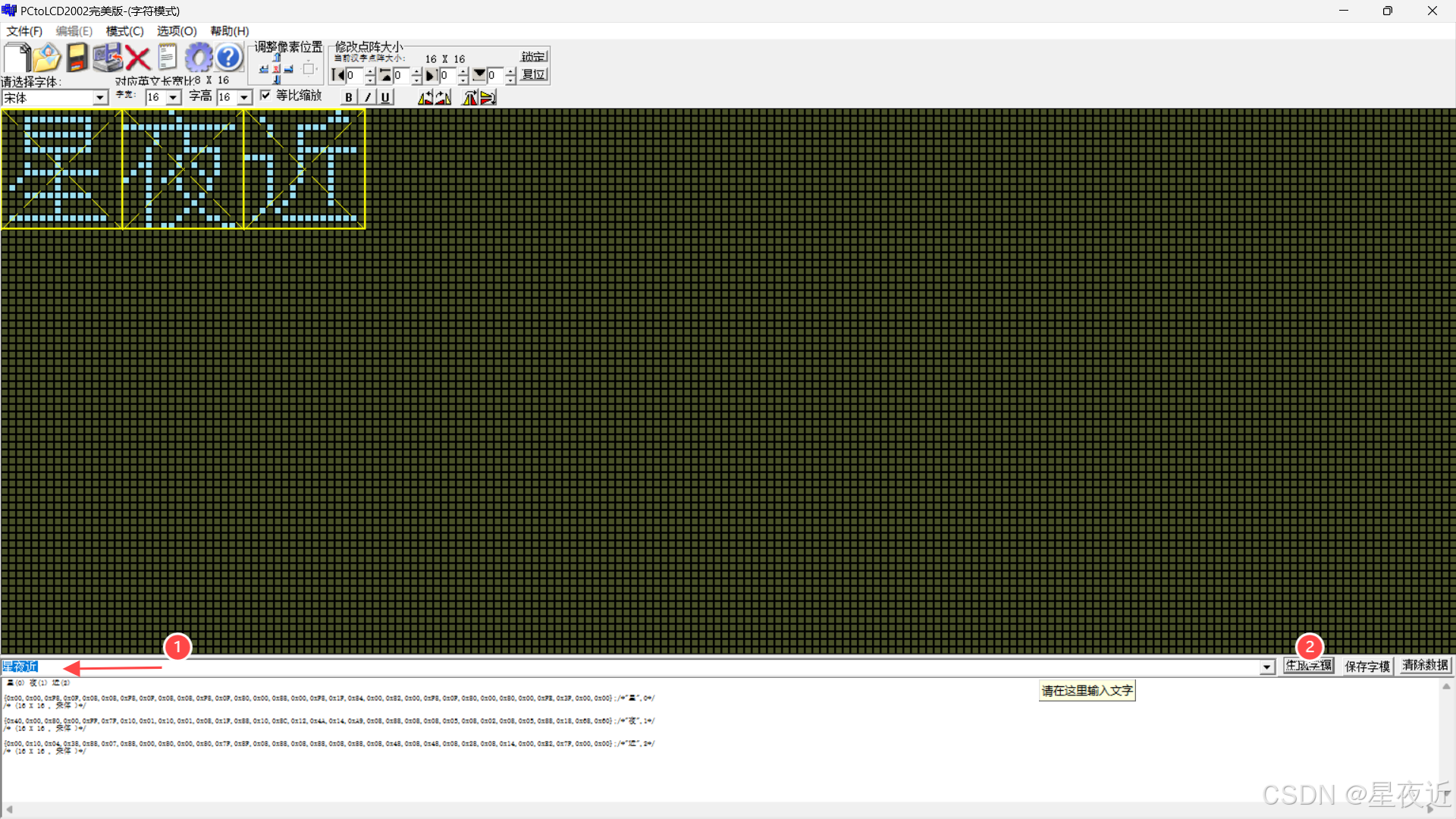Click the open image file icon
The height and width of the screenshot is (819, 1456).
46,58
